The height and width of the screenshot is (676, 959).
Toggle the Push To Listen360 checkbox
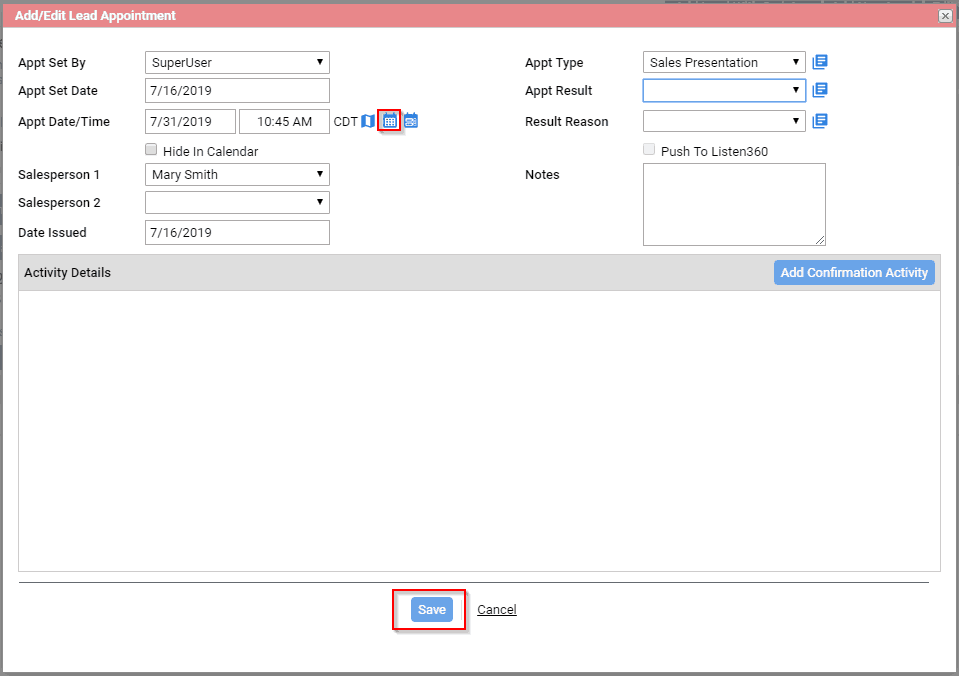[x=649, y=149]
